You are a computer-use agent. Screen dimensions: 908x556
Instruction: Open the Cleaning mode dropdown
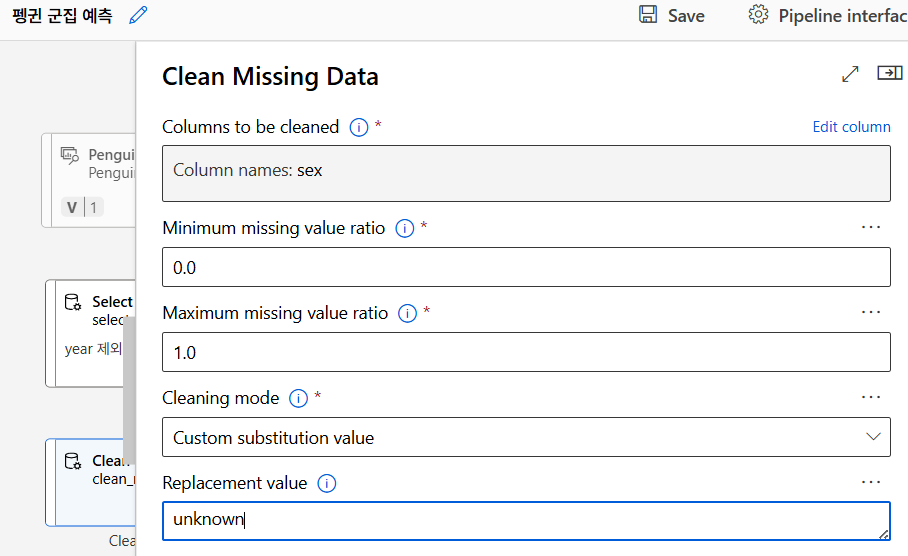[526, 437]
